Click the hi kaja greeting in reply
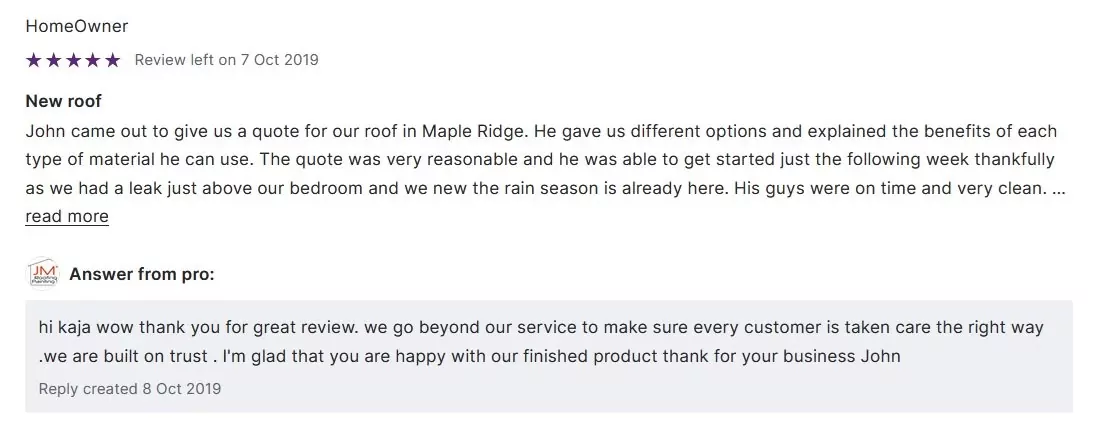 (67, 328)
